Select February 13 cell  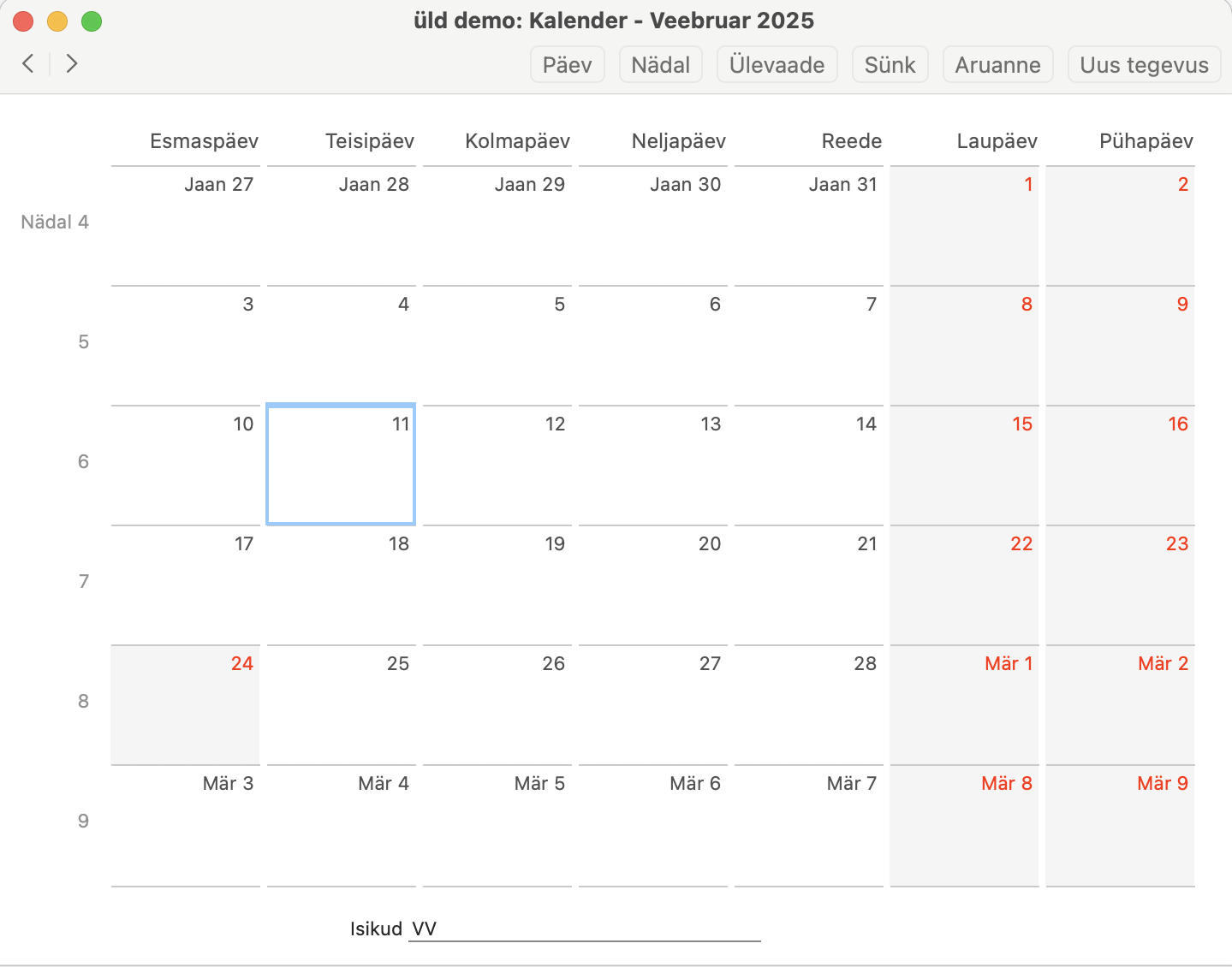pyautogui.click(x=653, y=466)
